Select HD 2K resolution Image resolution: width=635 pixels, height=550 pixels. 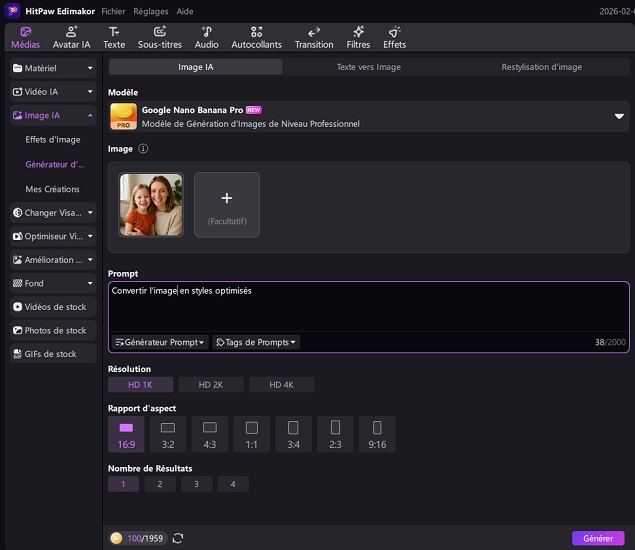[211, 385]
